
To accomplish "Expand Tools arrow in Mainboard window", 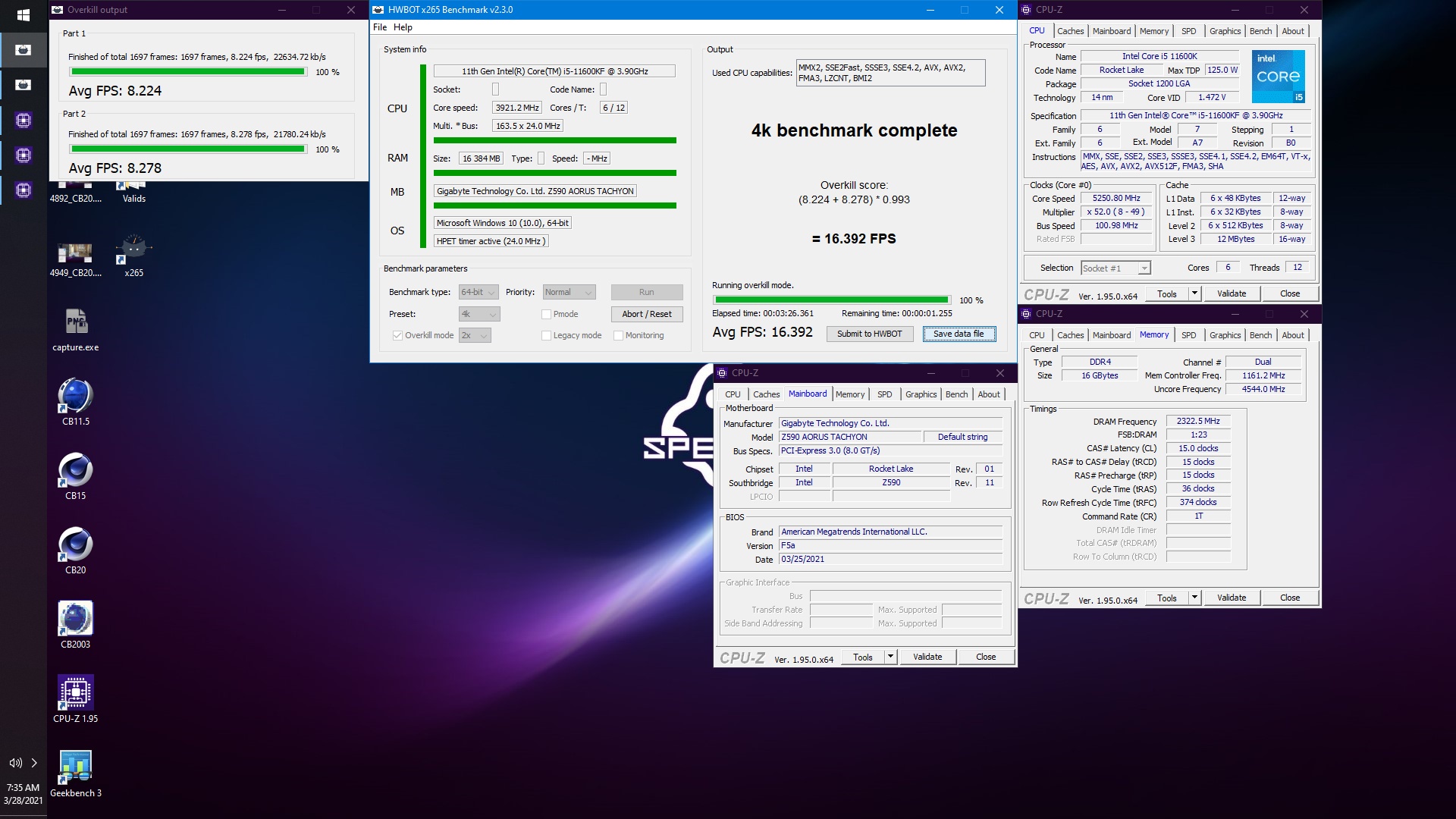I will click(890, 657).
